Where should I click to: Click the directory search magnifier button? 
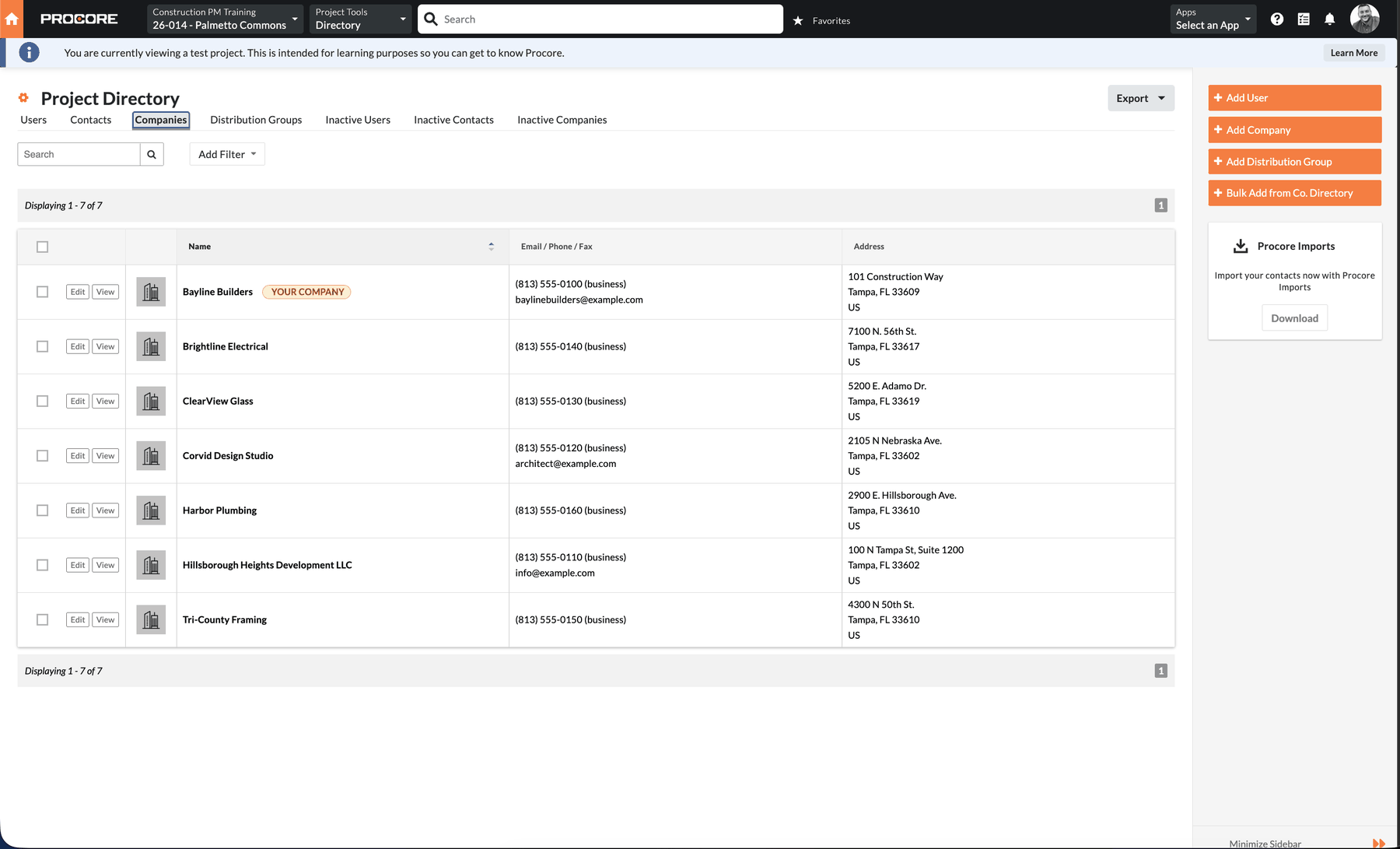click(152, 154)
